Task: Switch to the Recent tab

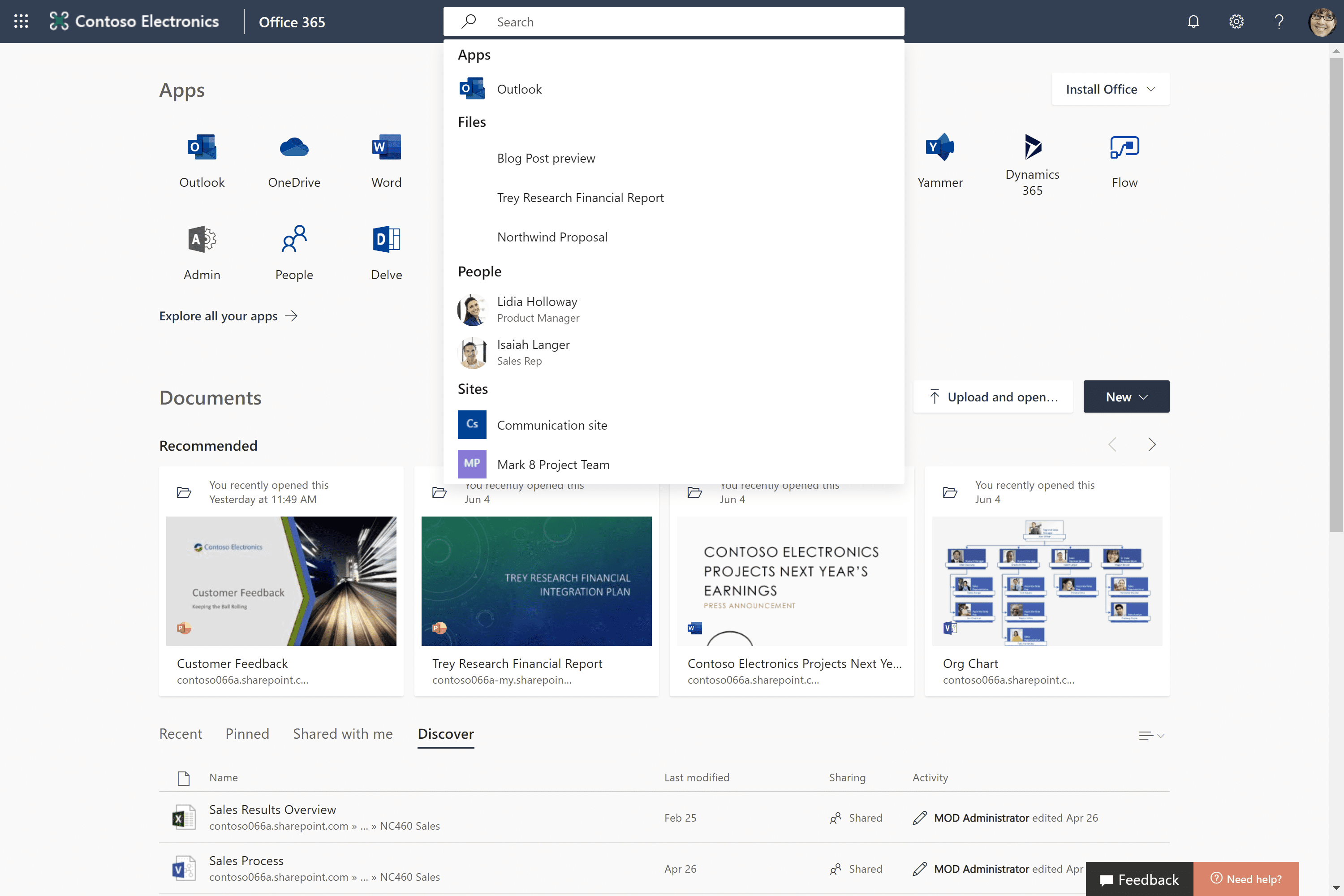Action: (x=181, y=734)
